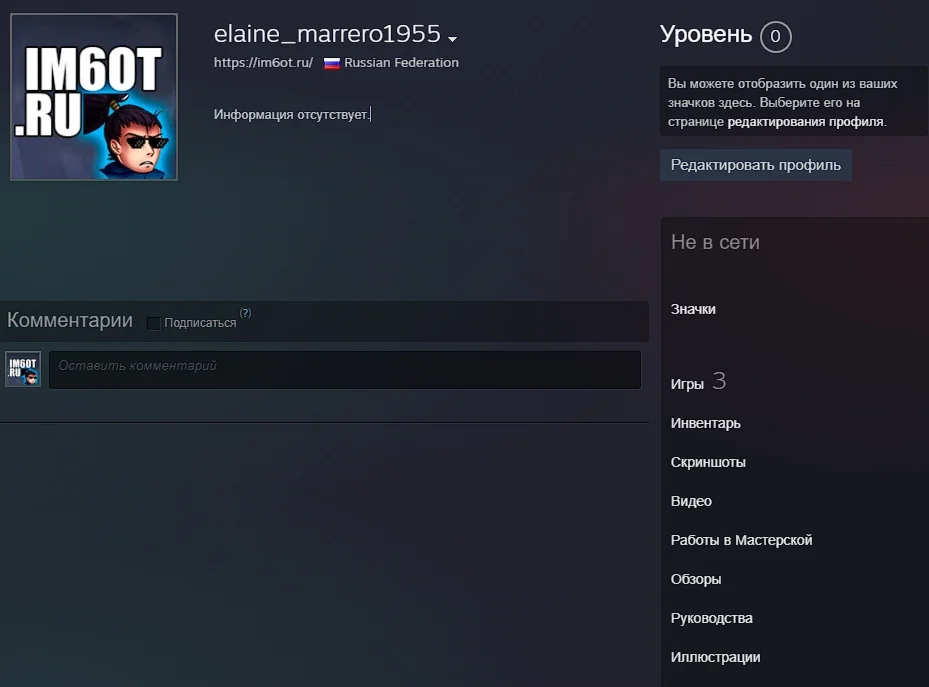The image size is (929, 687).
Task: Click the 'Russian Federation' country text
Action: [401, 63]
